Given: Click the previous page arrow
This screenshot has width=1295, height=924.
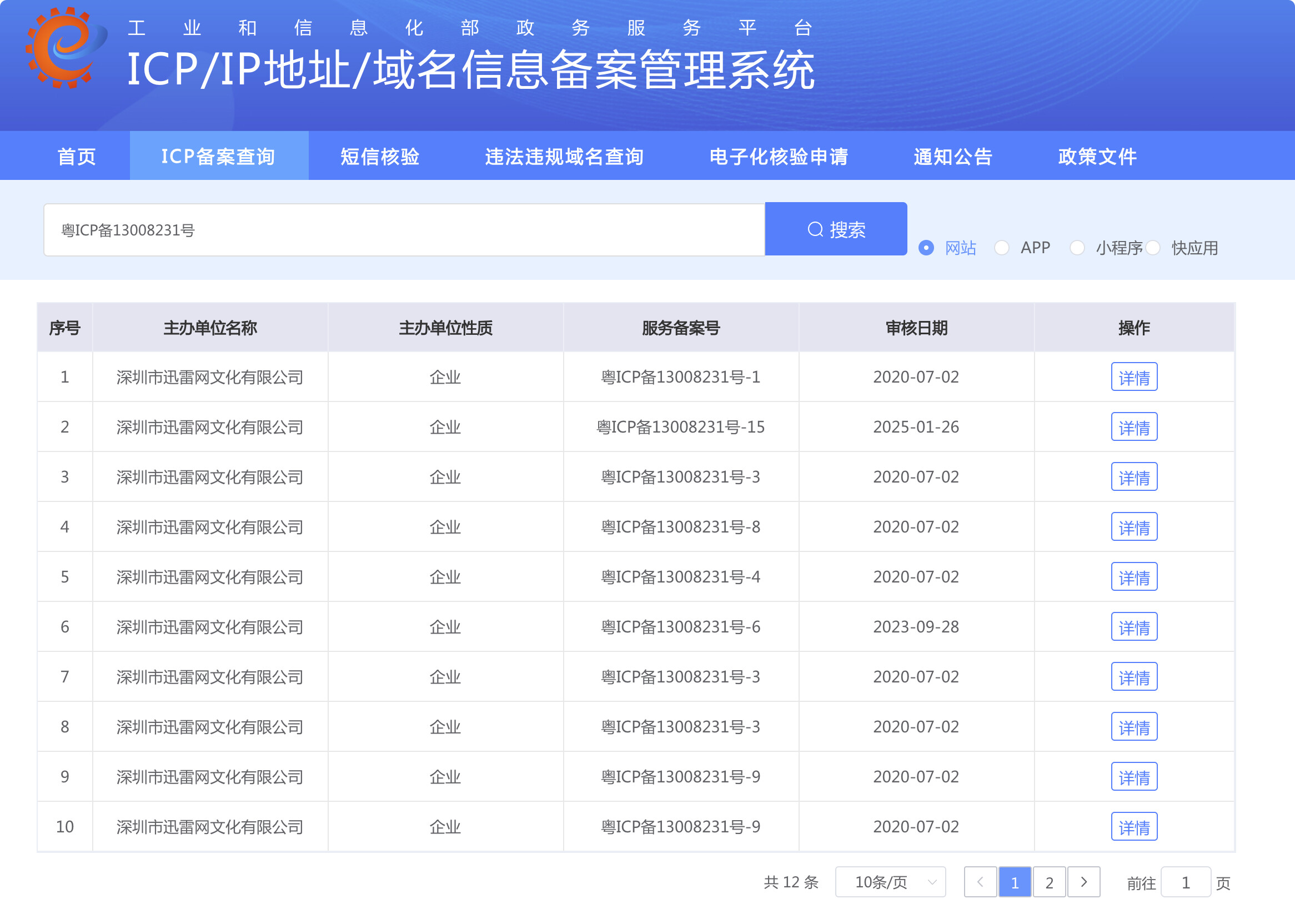Looking at the screenshot, I should click(x=980, y=882).
